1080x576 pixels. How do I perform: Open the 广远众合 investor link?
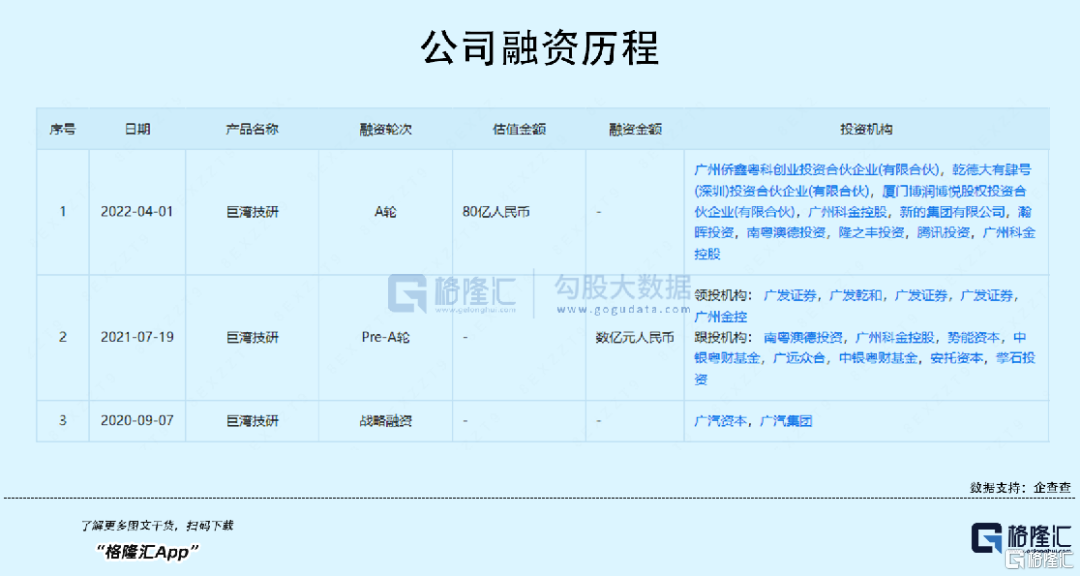[x=799, y=358]
